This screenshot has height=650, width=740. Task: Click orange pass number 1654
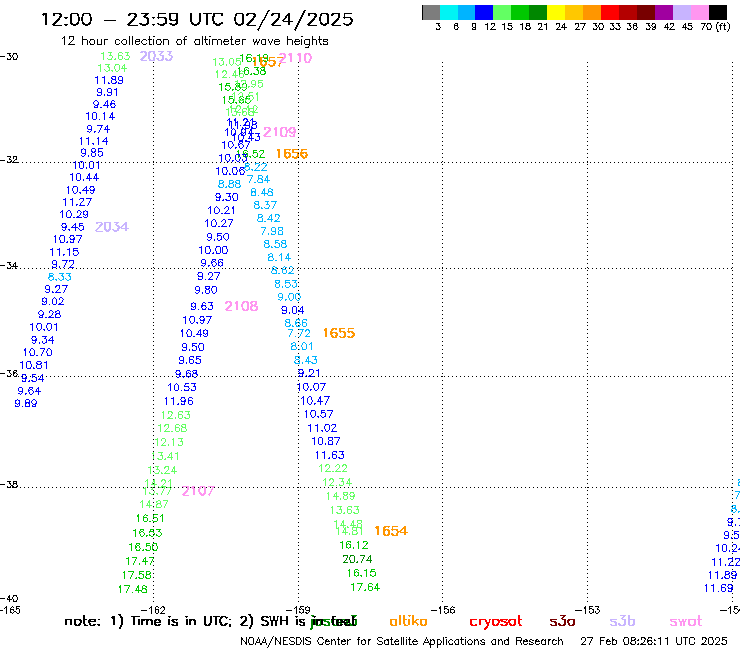[391, 531]
